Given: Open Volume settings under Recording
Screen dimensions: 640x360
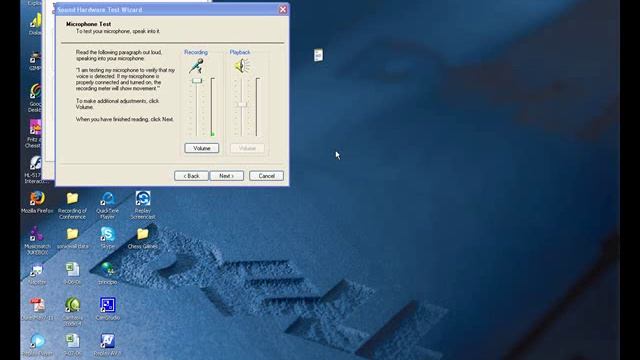Looking at the screenshot, I should pos(202,148).
